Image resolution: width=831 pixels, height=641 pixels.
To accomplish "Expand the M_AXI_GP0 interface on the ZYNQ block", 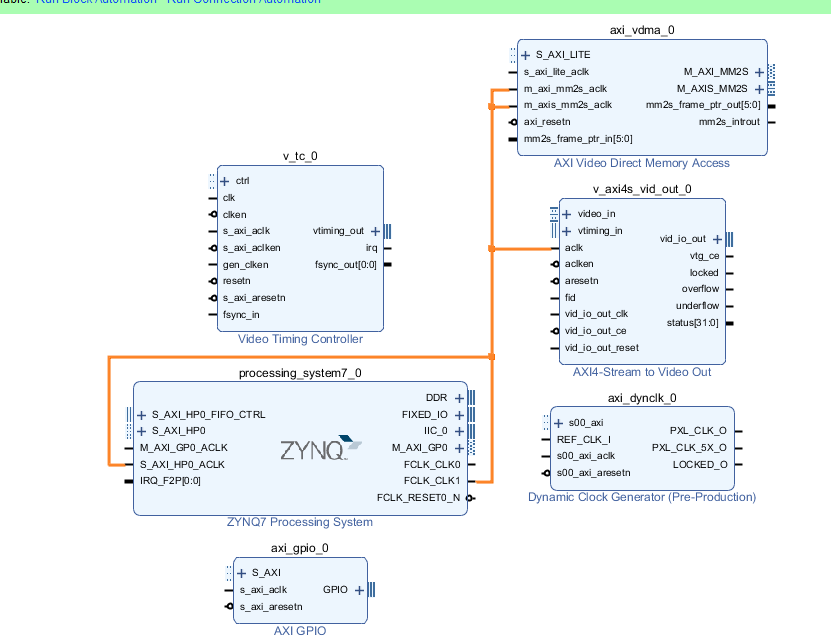I will point(459,449).
